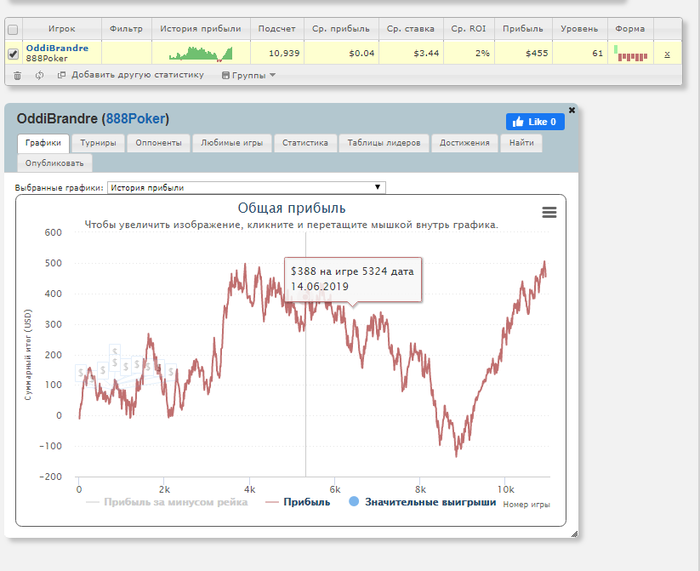Close the OddiBrandre panel
The width and height of the screenshot is (700, 571).
(x=572, y=110)
